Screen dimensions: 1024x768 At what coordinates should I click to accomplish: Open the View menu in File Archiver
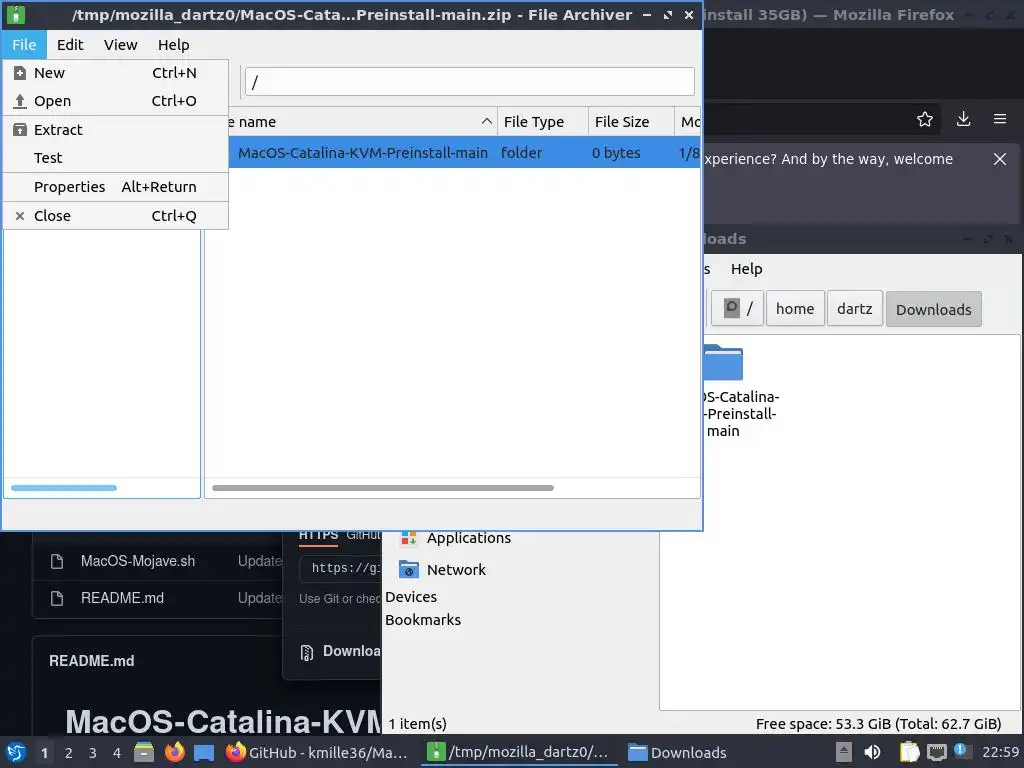click(120, 45)
